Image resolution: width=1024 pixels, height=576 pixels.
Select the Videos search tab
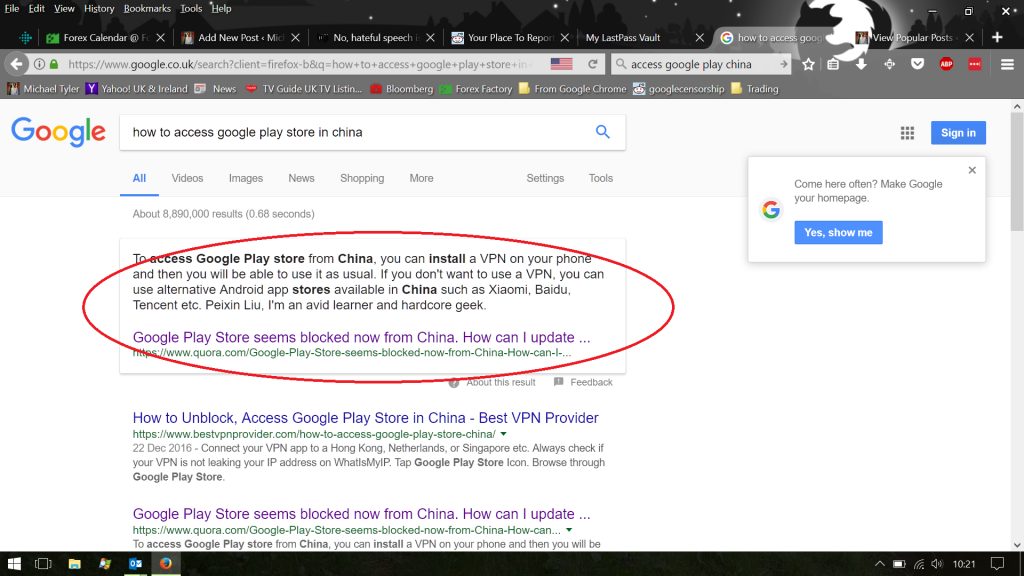point(187,178)
